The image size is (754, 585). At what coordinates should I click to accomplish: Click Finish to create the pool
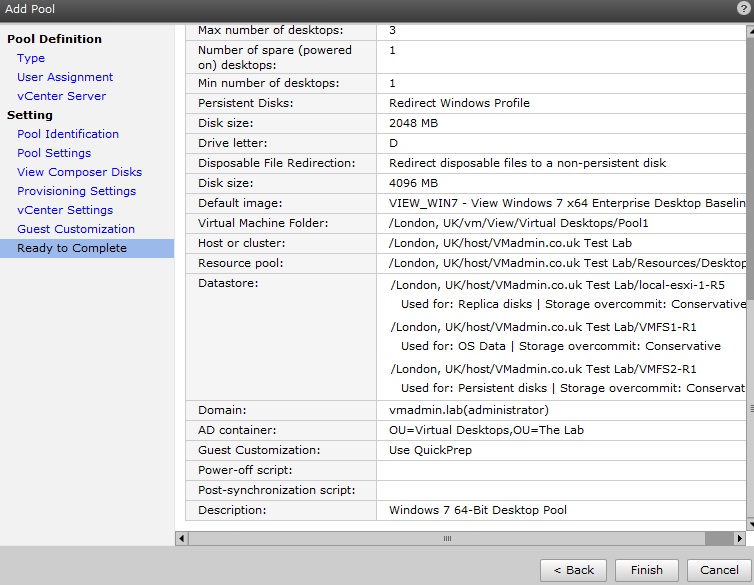[x=647, y=570]
